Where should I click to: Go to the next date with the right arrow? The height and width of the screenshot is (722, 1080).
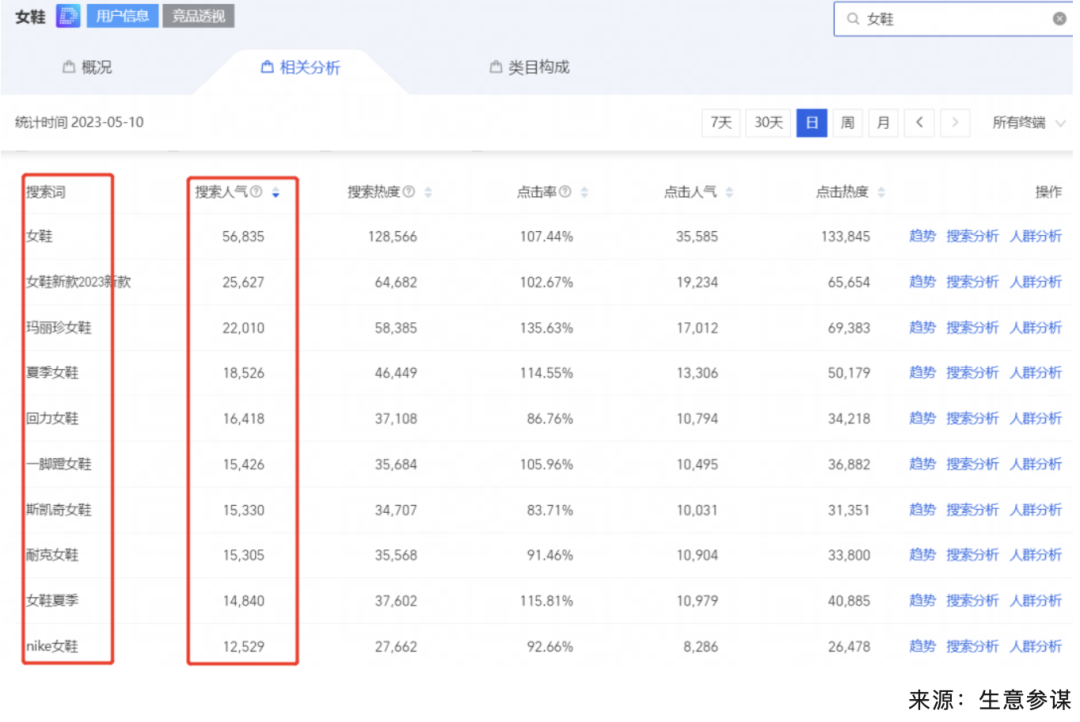click(x=955, y=123)
